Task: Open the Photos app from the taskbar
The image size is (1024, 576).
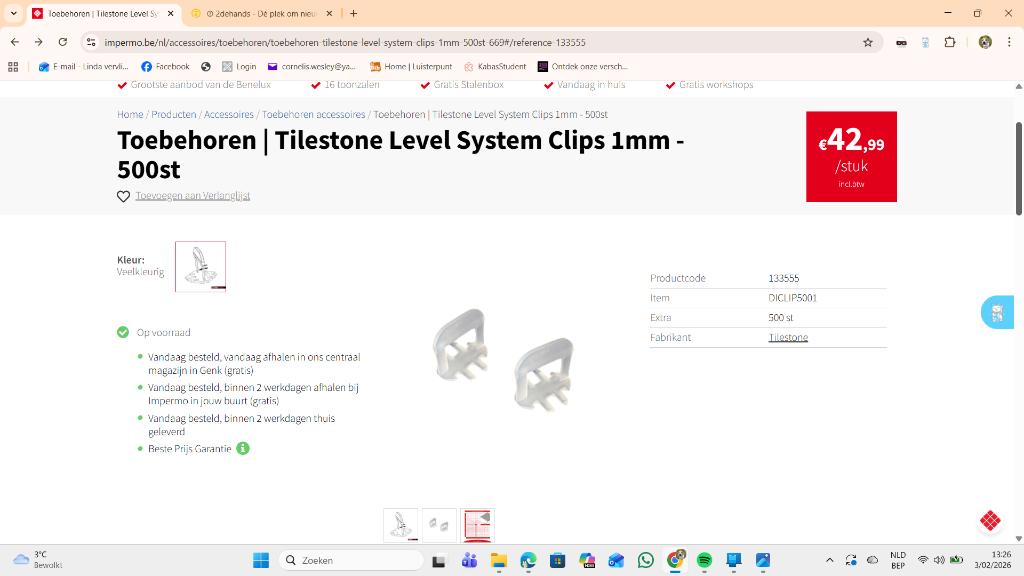Action: click(763, 560)
